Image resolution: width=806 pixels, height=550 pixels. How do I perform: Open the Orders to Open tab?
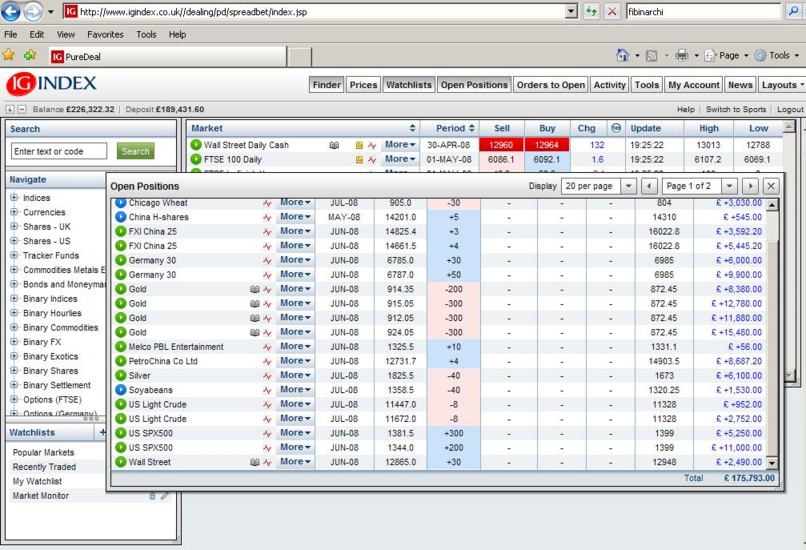(x=551, y=85)
